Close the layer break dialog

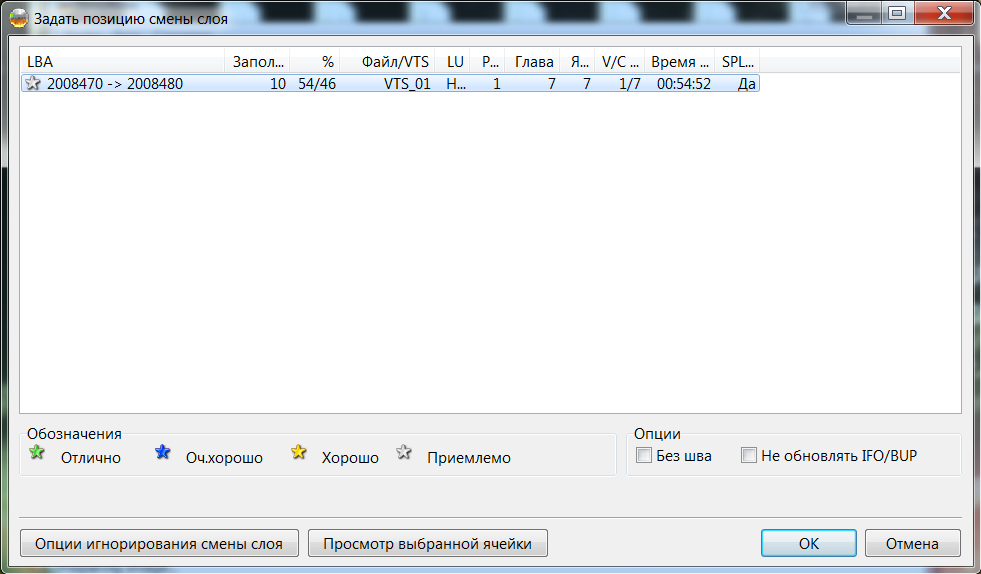[x=944, y=13]
